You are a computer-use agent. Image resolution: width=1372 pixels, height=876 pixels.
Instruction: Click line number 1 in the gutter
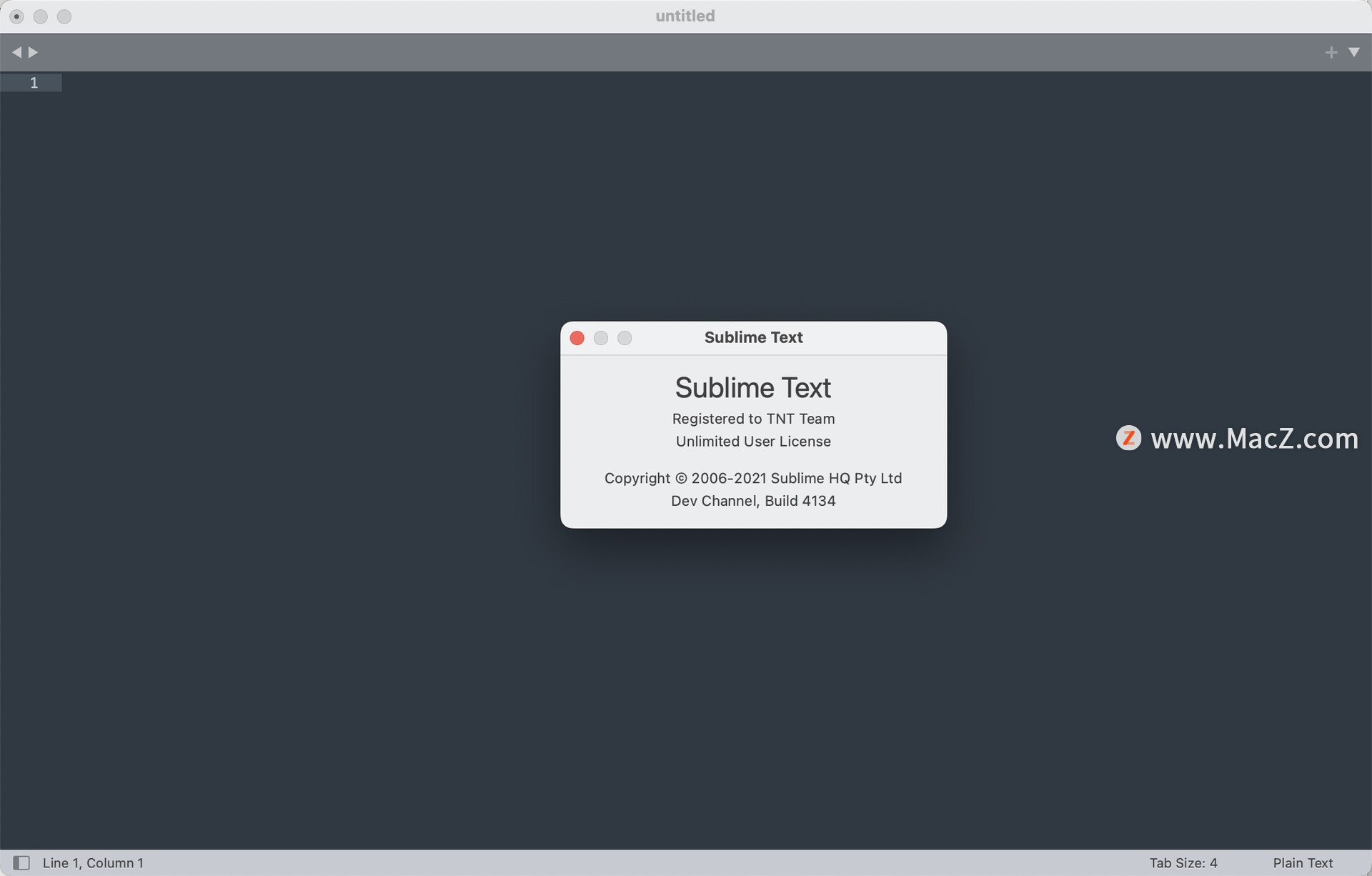pyautogui.click(x=34, y=83)
